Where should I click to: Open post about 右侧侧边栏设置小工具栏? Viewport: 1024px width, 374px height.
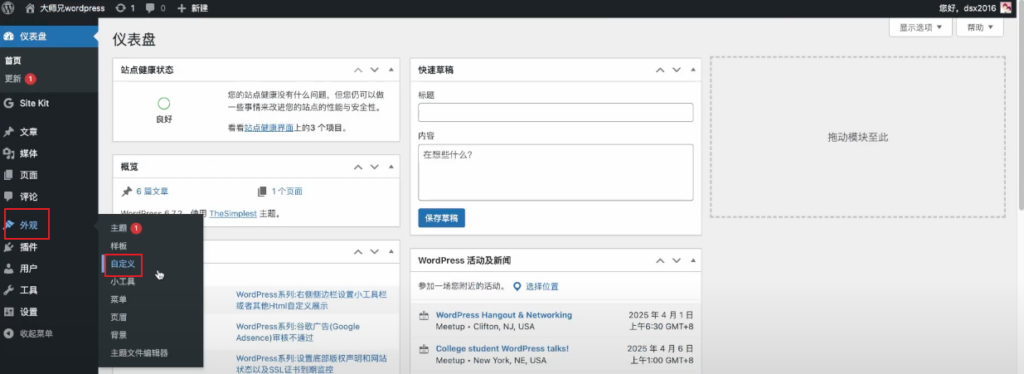point(313,300)
